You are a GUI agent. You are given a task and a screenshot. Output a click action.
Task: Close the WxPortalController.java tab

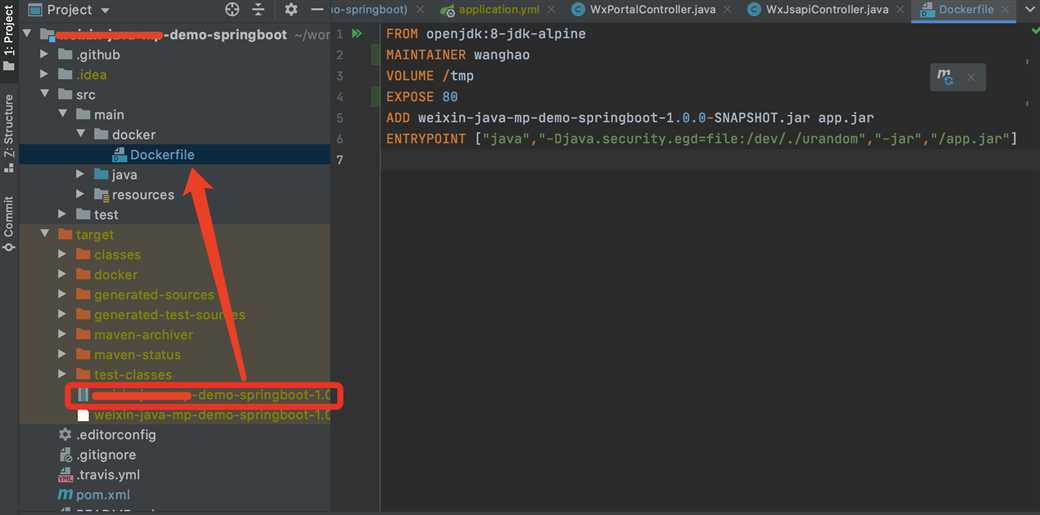coord(728,10)
